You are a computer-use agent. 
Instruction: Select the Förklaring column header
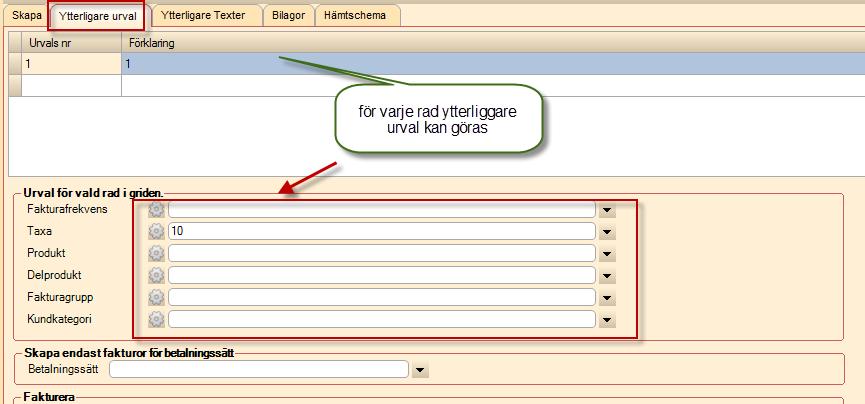pos(493,42)
